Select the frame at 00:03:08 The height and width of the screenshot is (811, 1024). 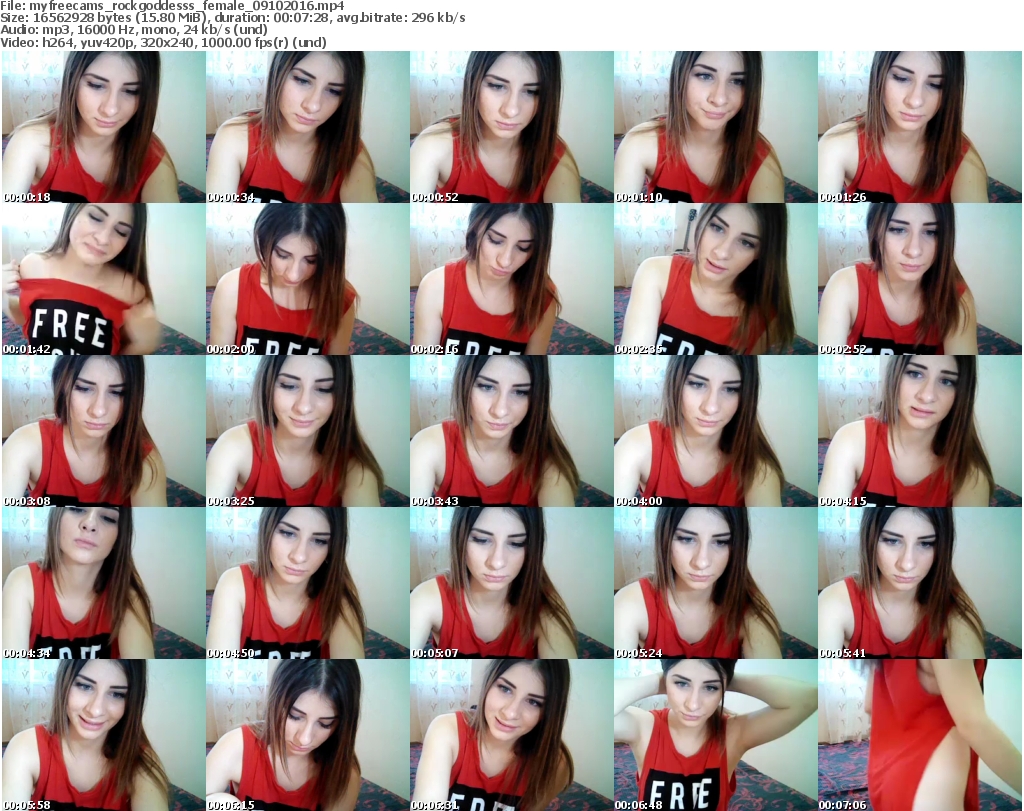click(x=104, y=431)
